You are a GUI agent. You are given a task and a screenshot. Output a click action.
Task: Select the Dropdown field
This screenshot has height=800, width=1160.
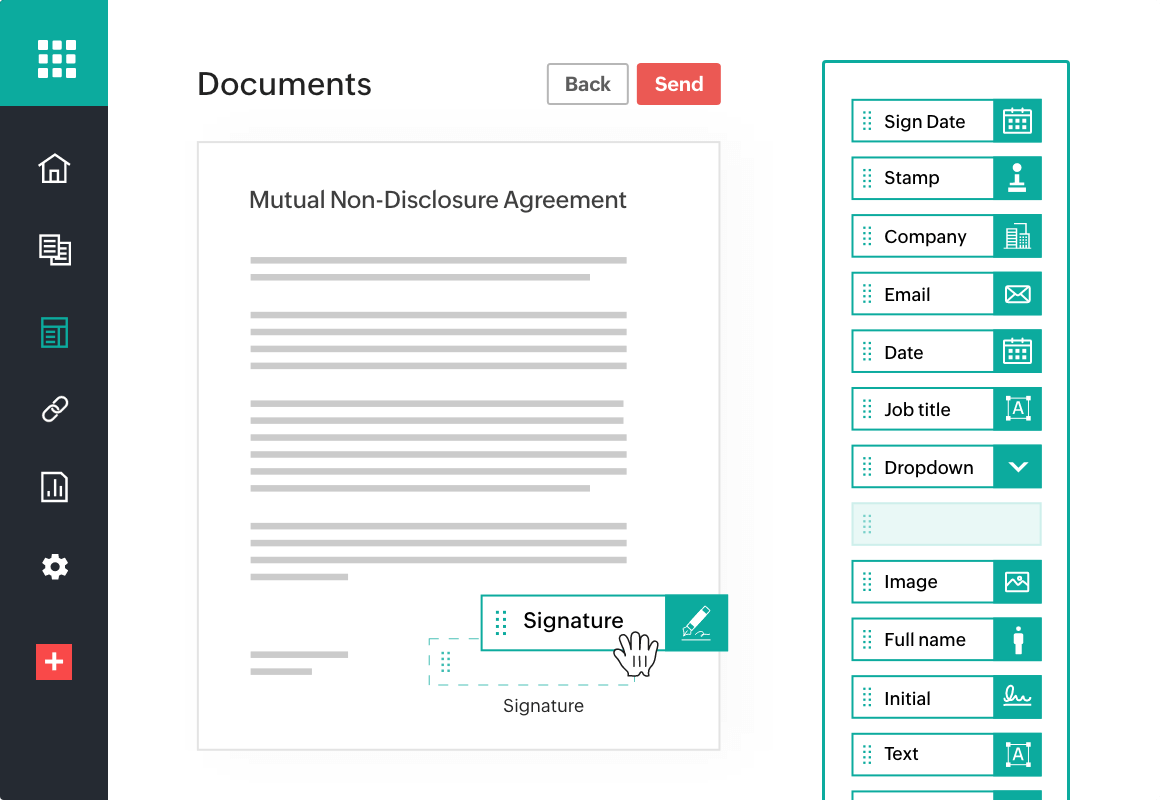click(x=946, y=466)
